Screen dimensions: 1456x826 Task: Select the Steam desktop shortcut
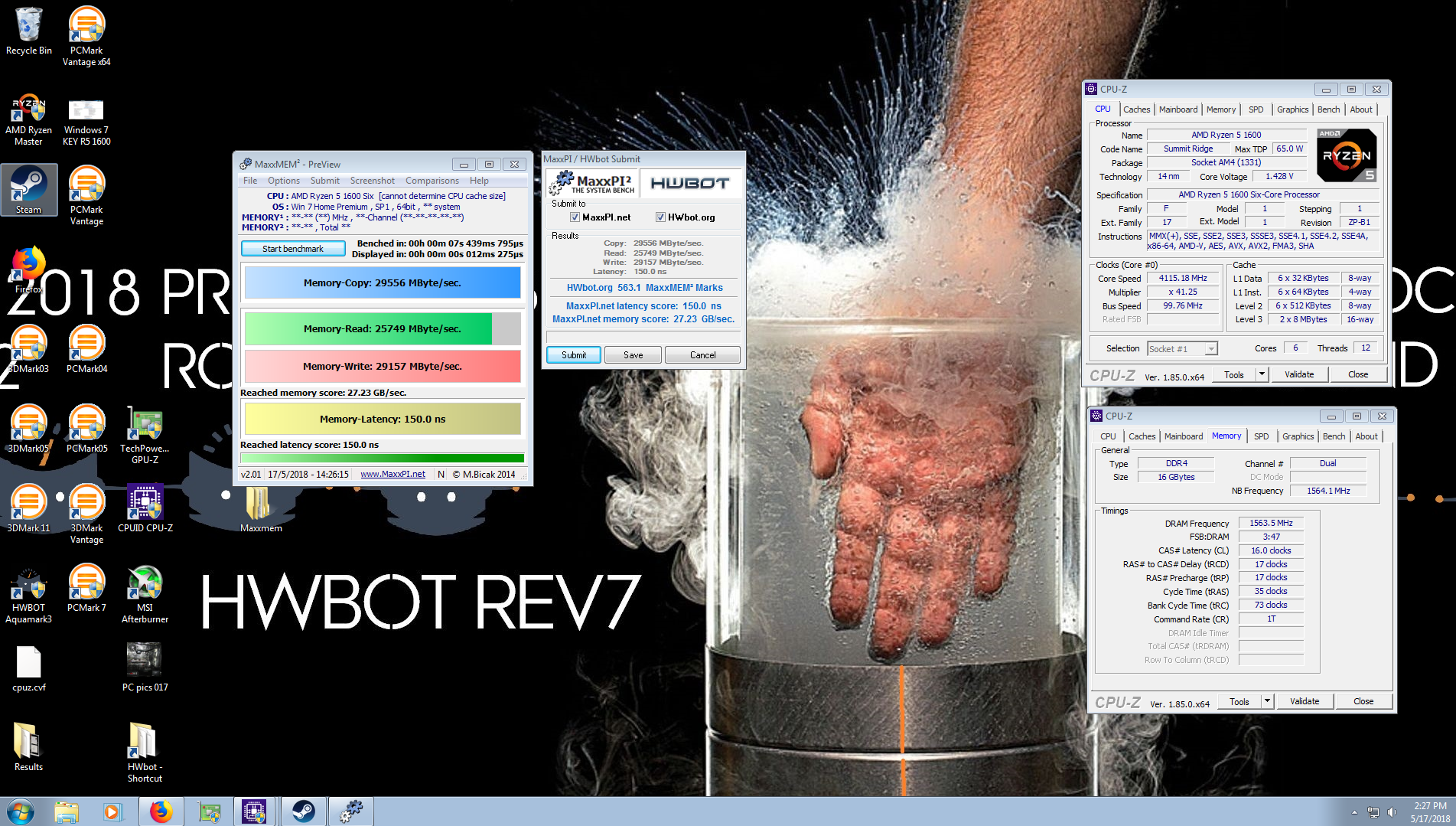click(28, 189)
